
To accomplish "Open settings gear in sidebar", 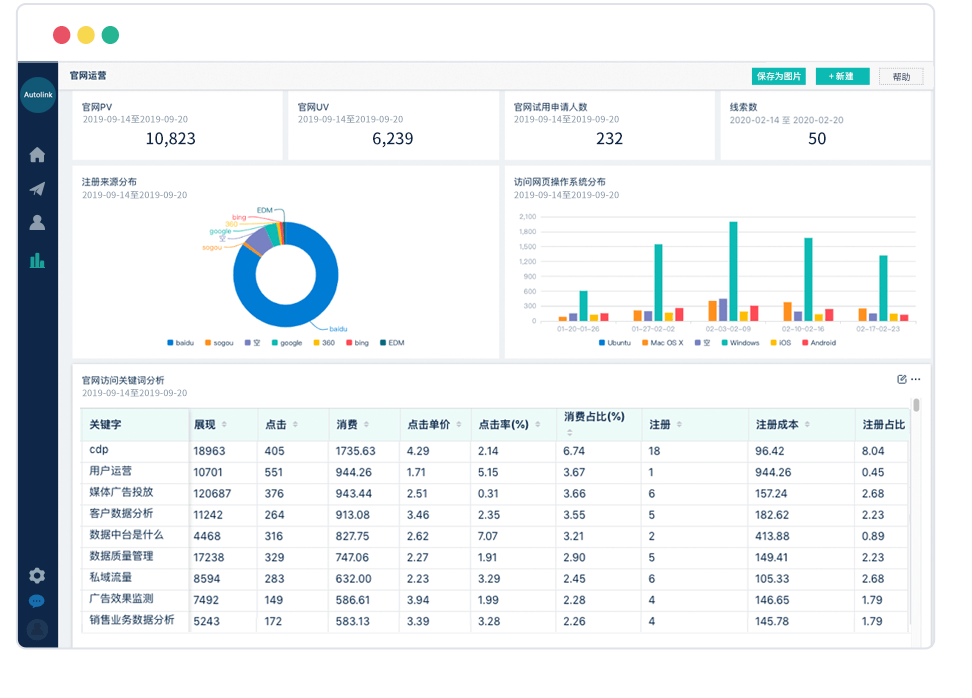I will click(37, 576).
